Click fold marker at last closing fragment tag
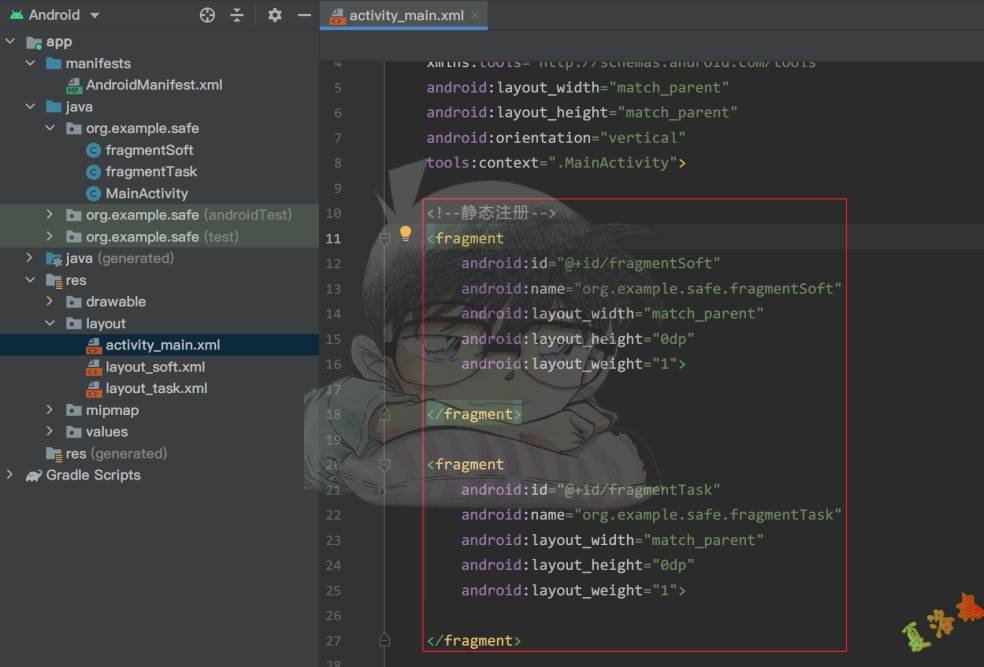984x667 pixels. (384, 640)
